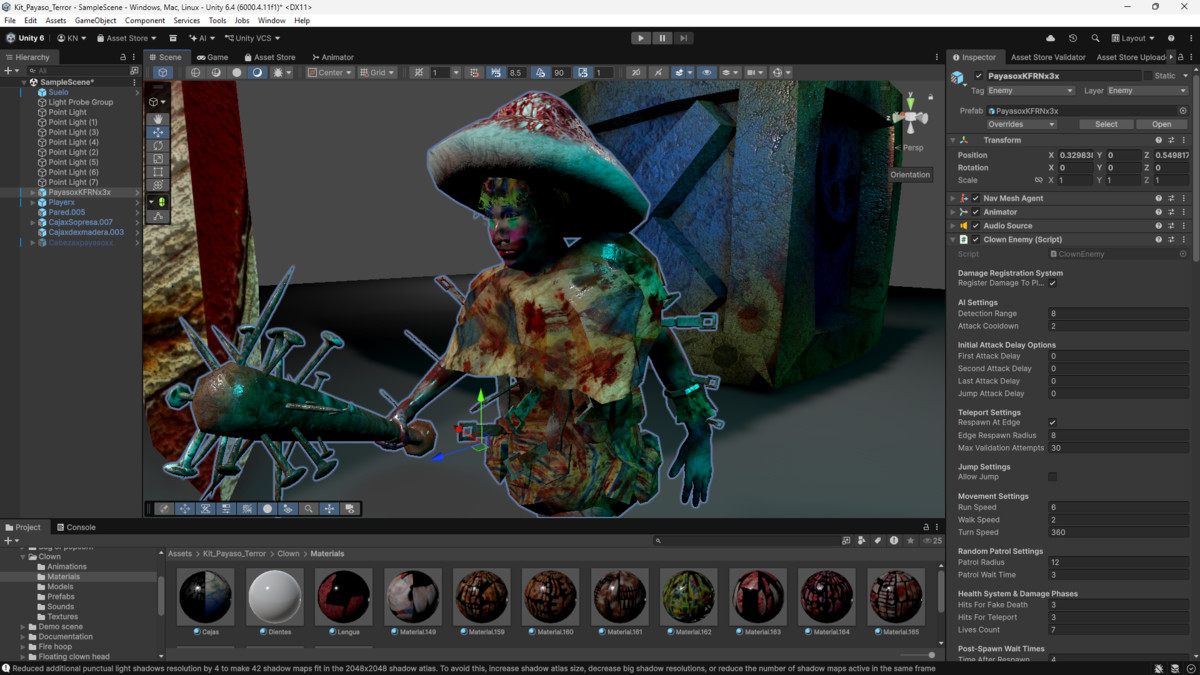Open the undo history icon
The width and height of the screenshot is (1200, 675).
(1073, 38)
